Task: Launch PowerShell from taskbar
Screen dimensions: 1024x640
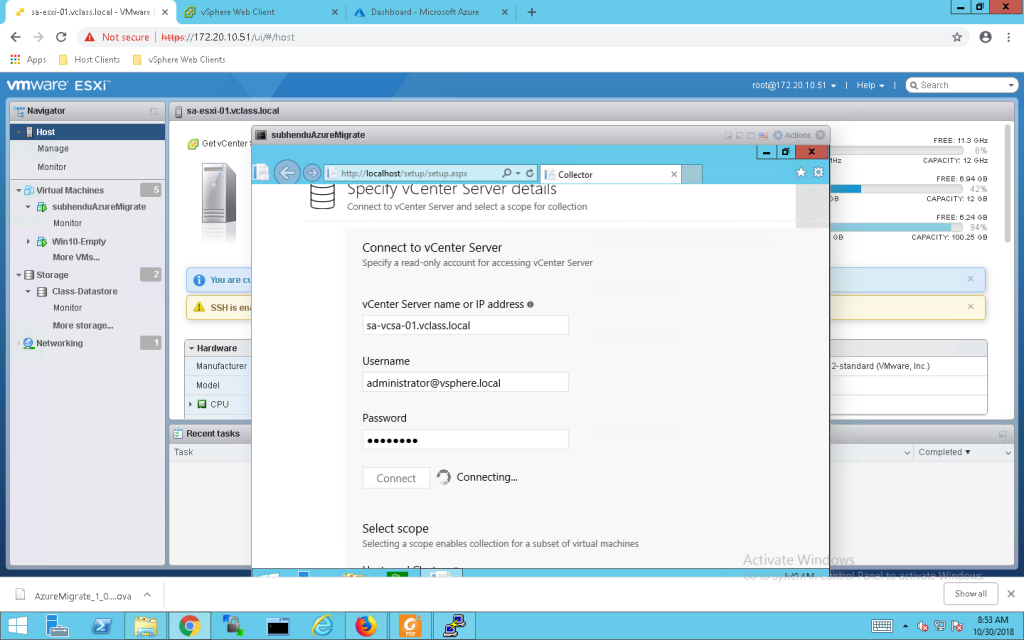Action: coord(101,626)
